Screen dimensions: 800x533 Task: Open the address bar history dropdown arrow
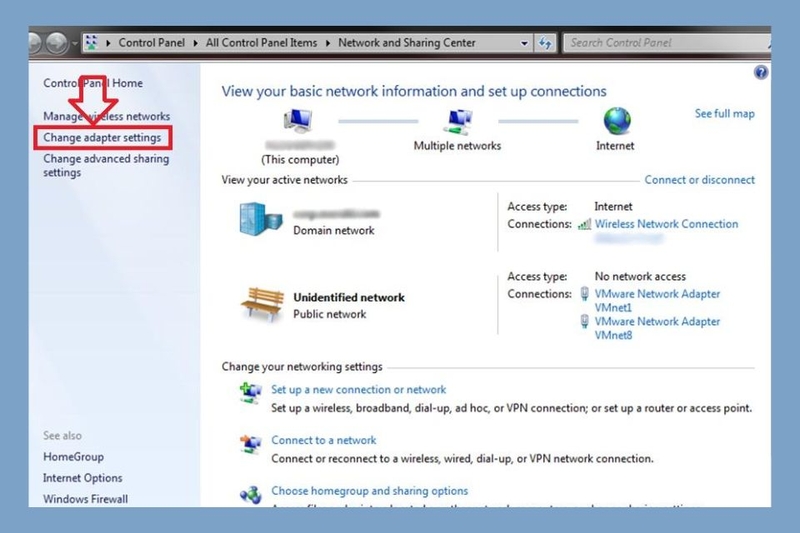coord(524,43)
